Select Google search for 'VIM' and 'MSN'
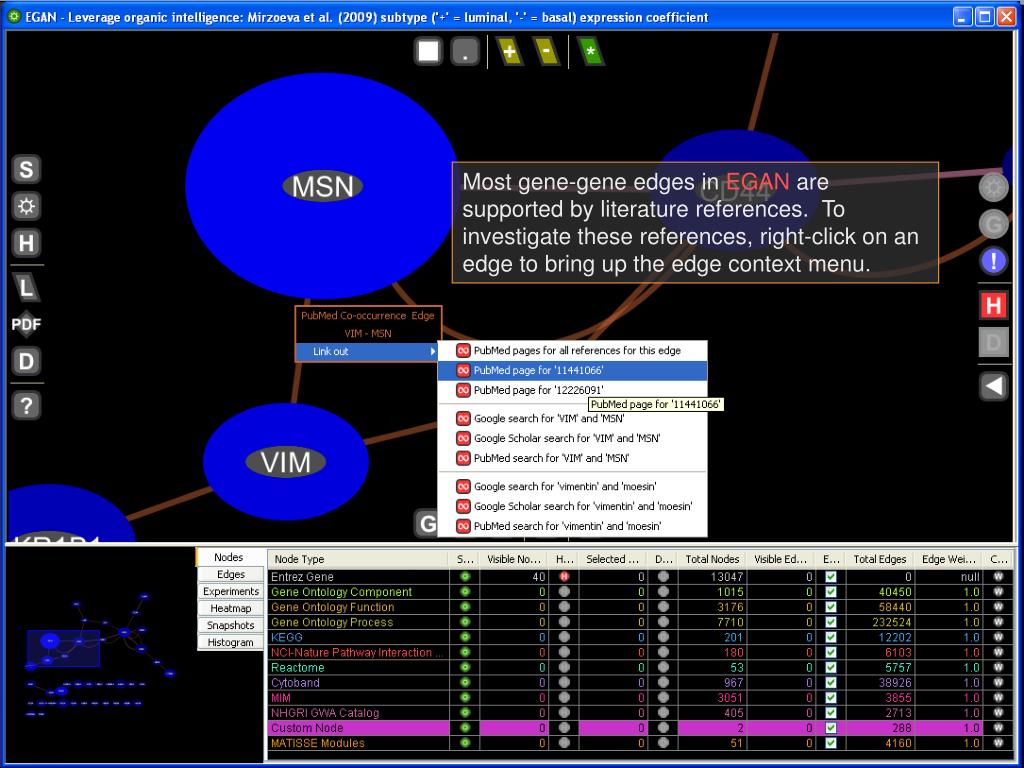This screenshot has width=1024, height=768. tap(572, 419)
